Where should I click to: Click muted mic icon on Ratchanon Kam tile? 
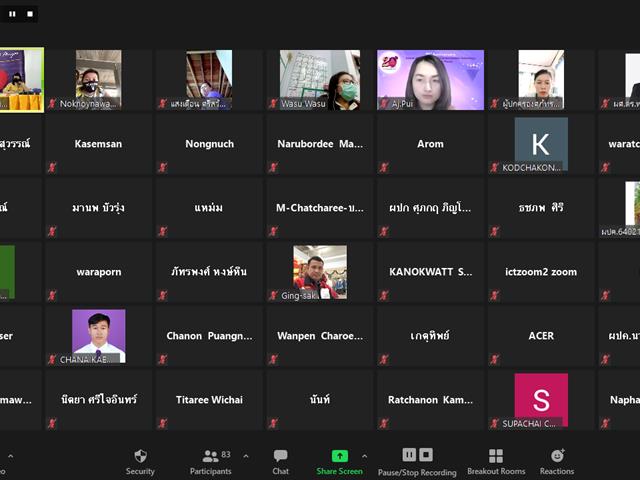pyautogui.click(x=384, y=423)
